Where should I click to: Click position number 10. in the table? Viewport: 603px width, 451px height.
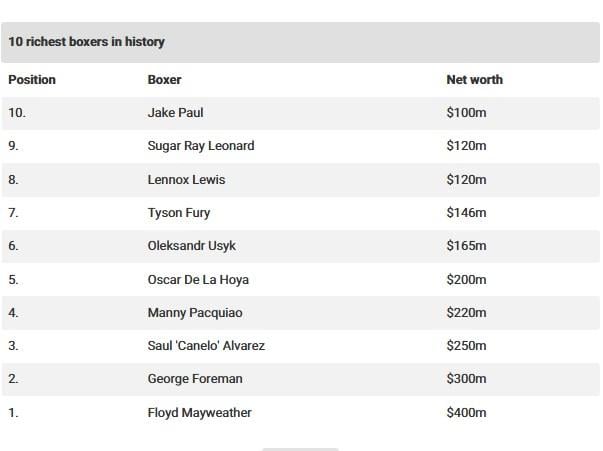17,113
